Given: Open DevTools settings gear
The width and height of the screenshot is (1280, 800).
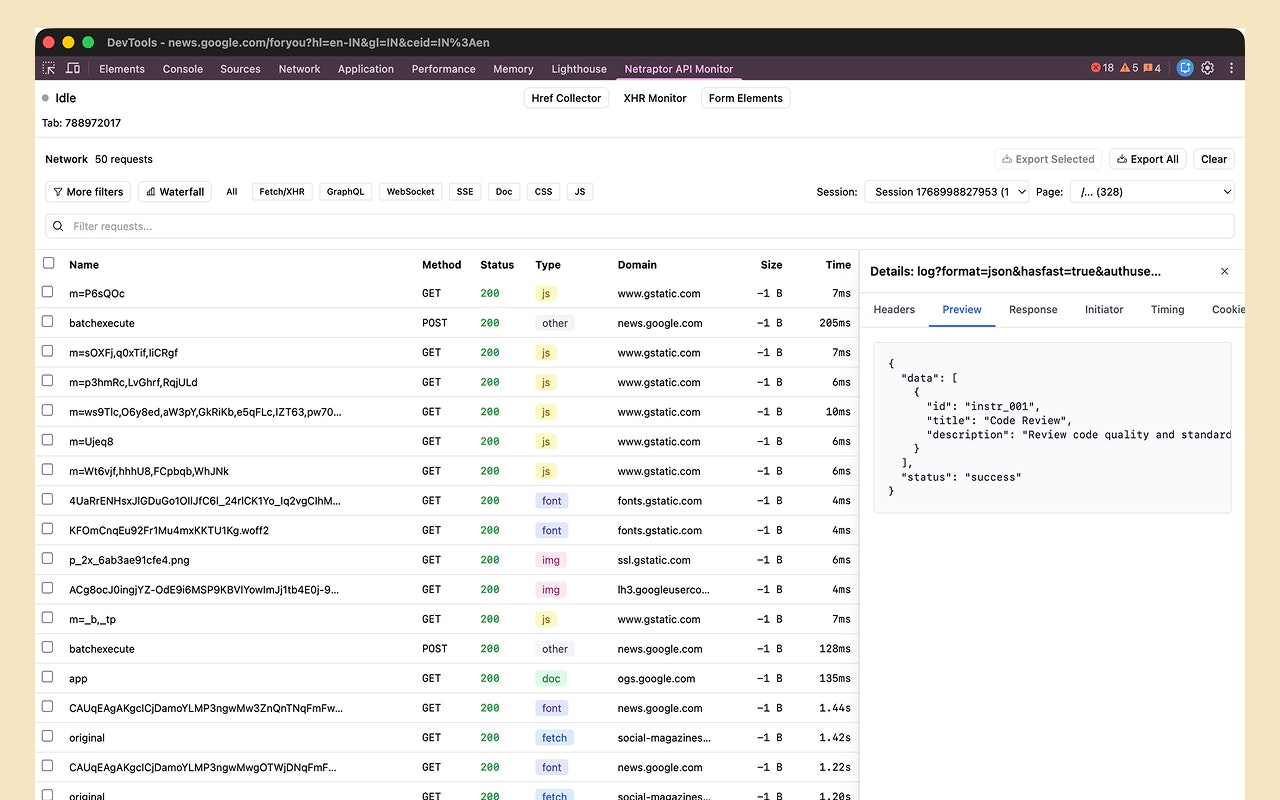Looking at the screenshot, I should [x=1207, y=68].
